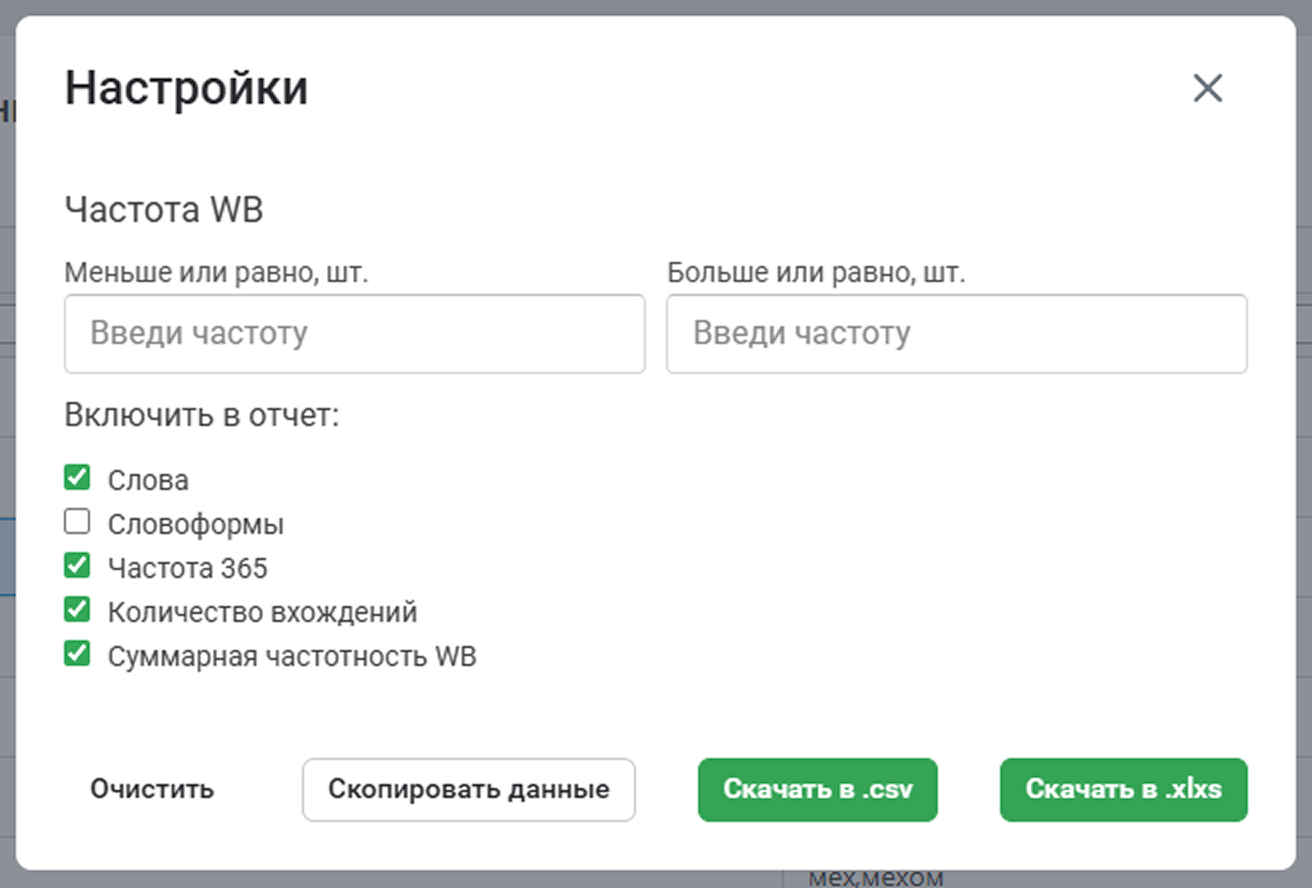Download the report via Скачать в .xlxs
1312x888 pixels.
tap(1124, 790)
